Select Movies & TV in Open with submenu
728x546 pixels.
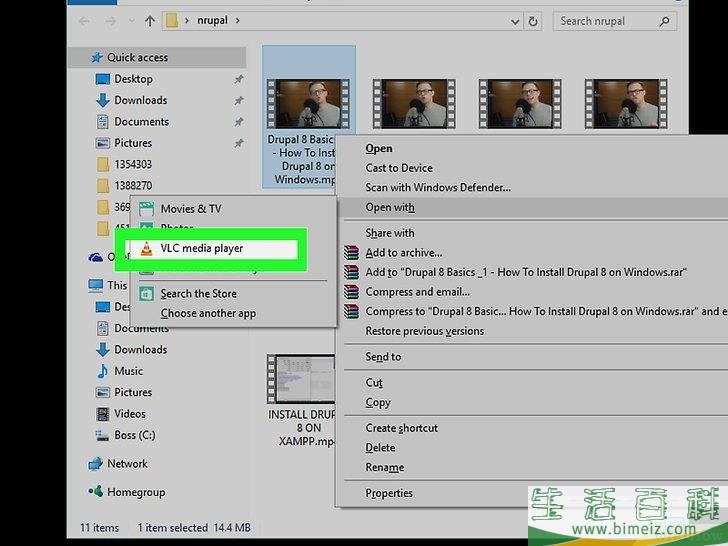click(191, 209)
